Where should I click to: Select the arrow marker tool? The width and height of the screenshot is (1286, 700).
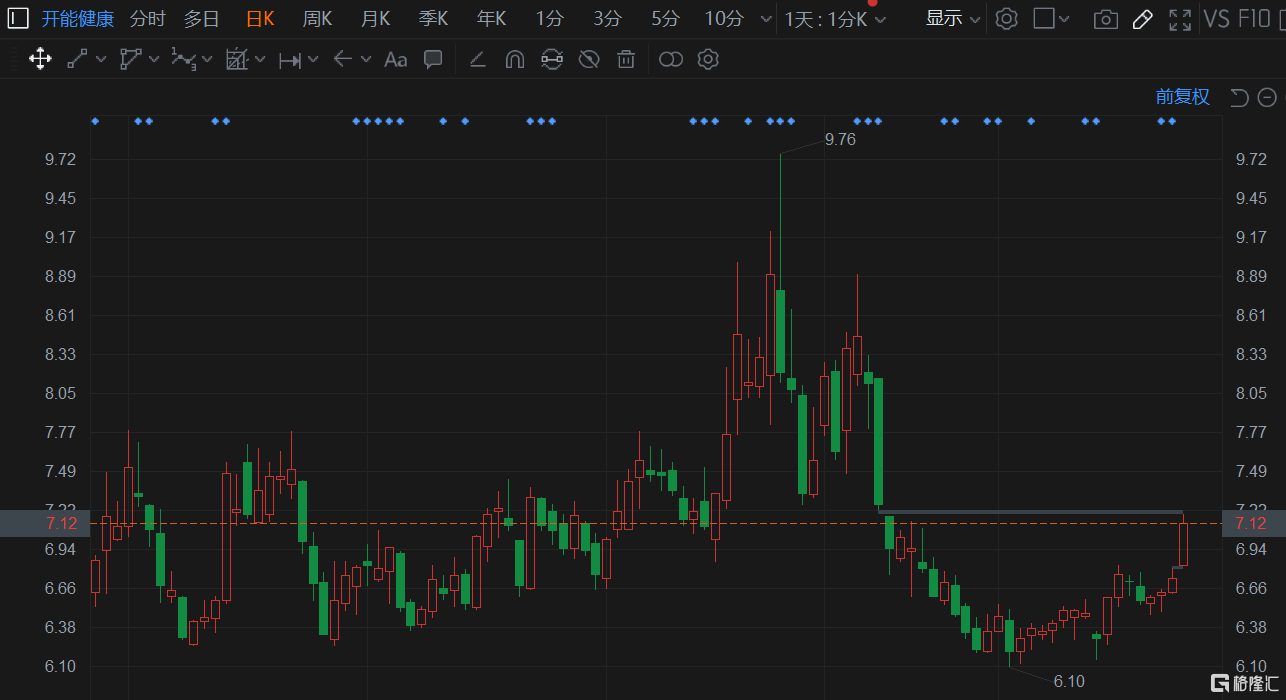pos(342,59)
